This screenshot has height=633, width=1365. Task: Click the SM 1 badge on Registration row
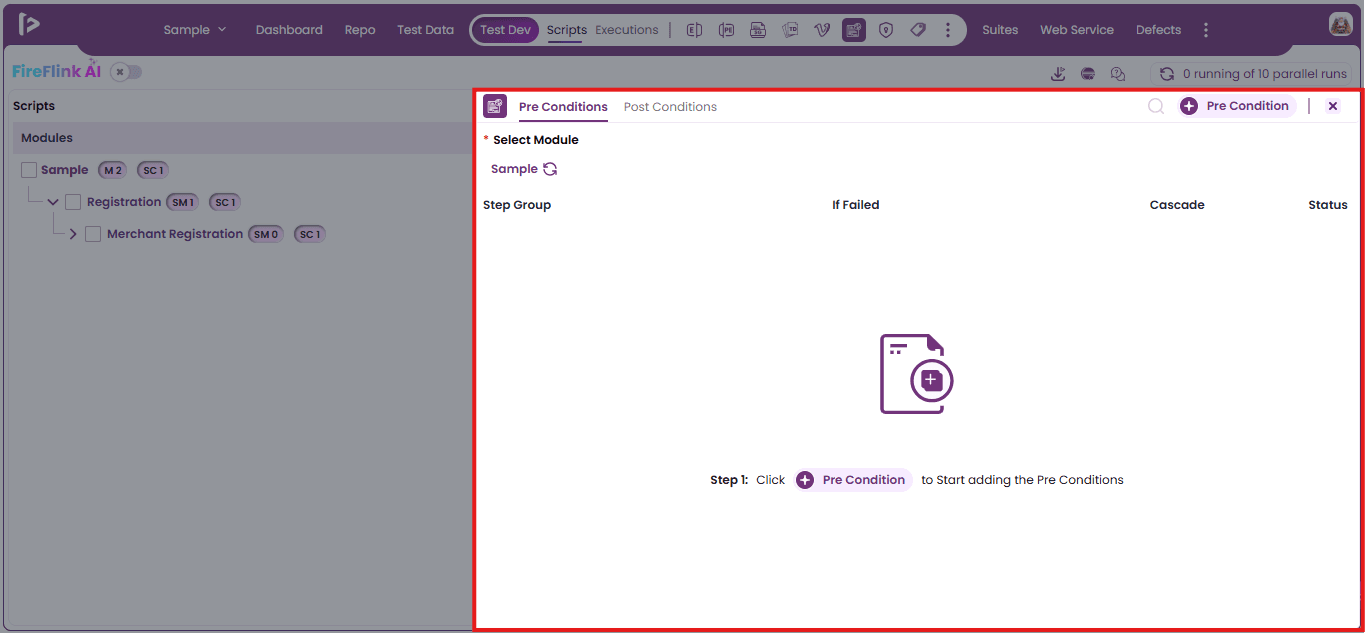182,202
